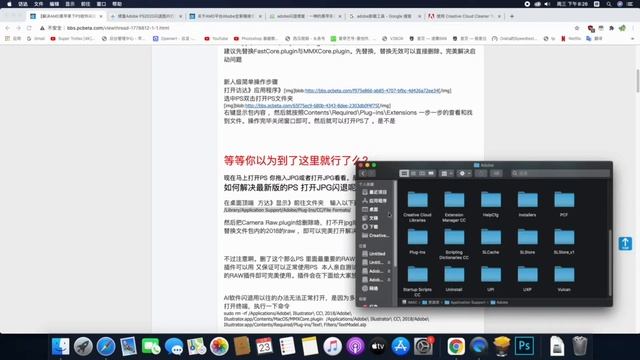Switch to the Creative Cloud Cleaner tab

(x=464, y=16)
